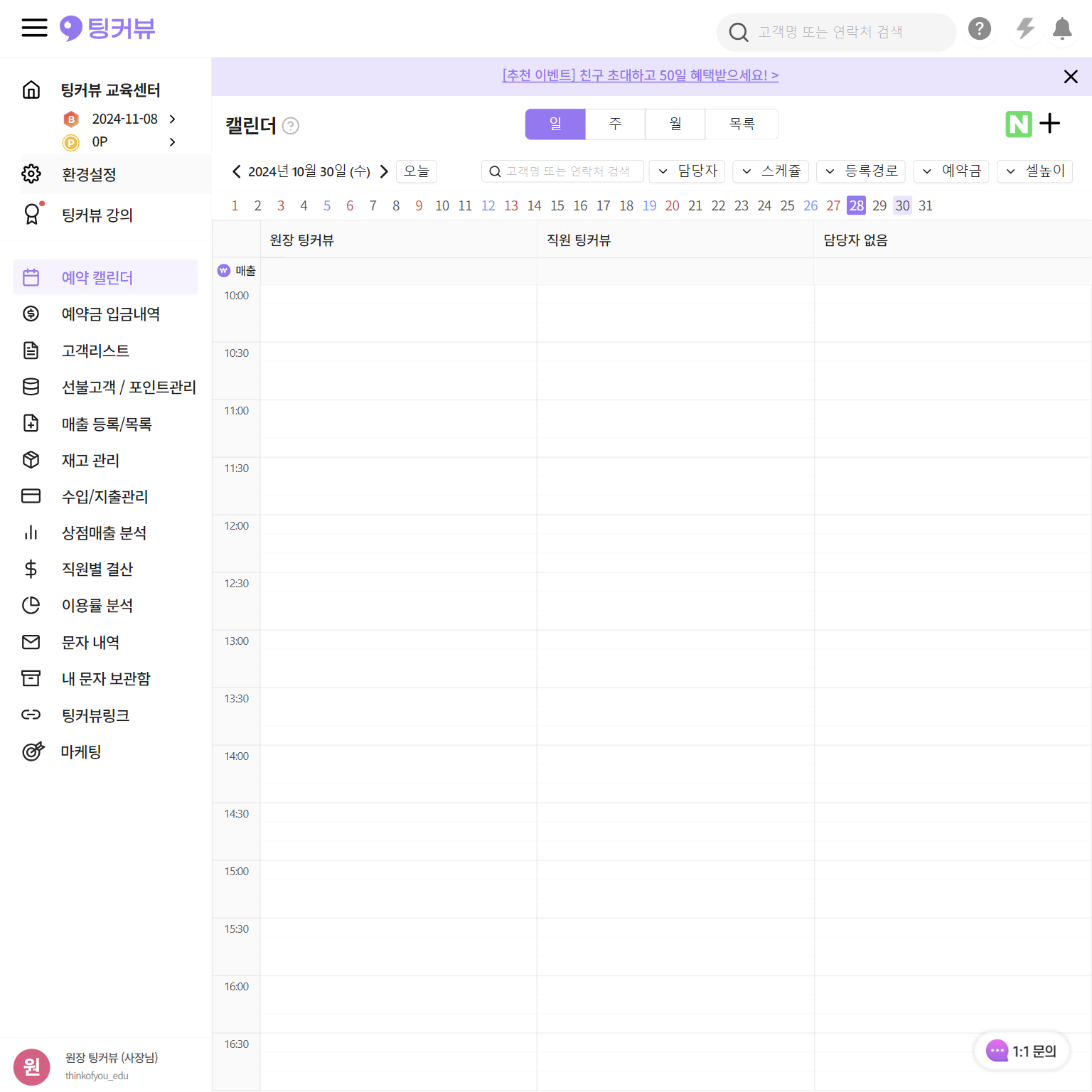Click the 매출 등록/목록 file-plus icon

[31, 423]
